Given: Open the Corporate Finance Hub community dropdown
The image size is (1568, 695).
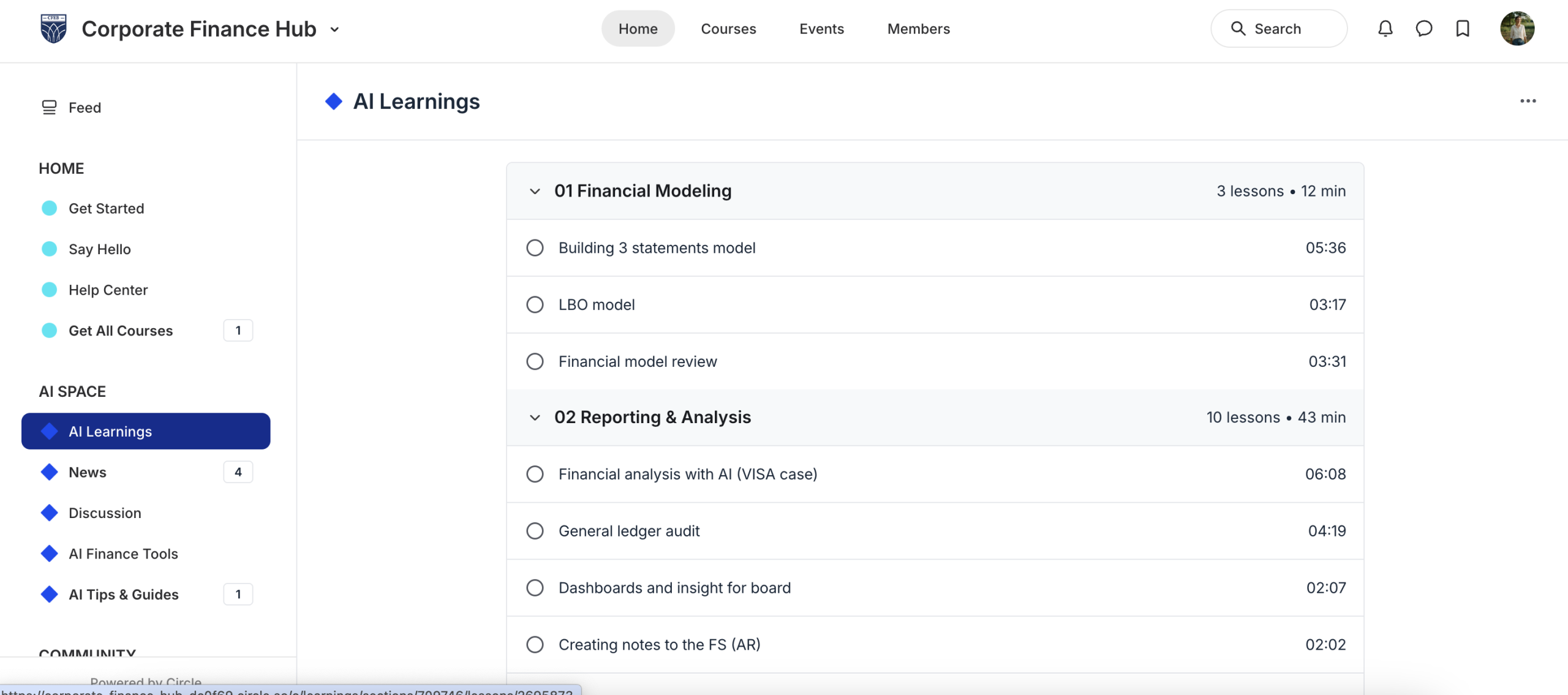Looking at the screenshot, I should tap(334, 29).
